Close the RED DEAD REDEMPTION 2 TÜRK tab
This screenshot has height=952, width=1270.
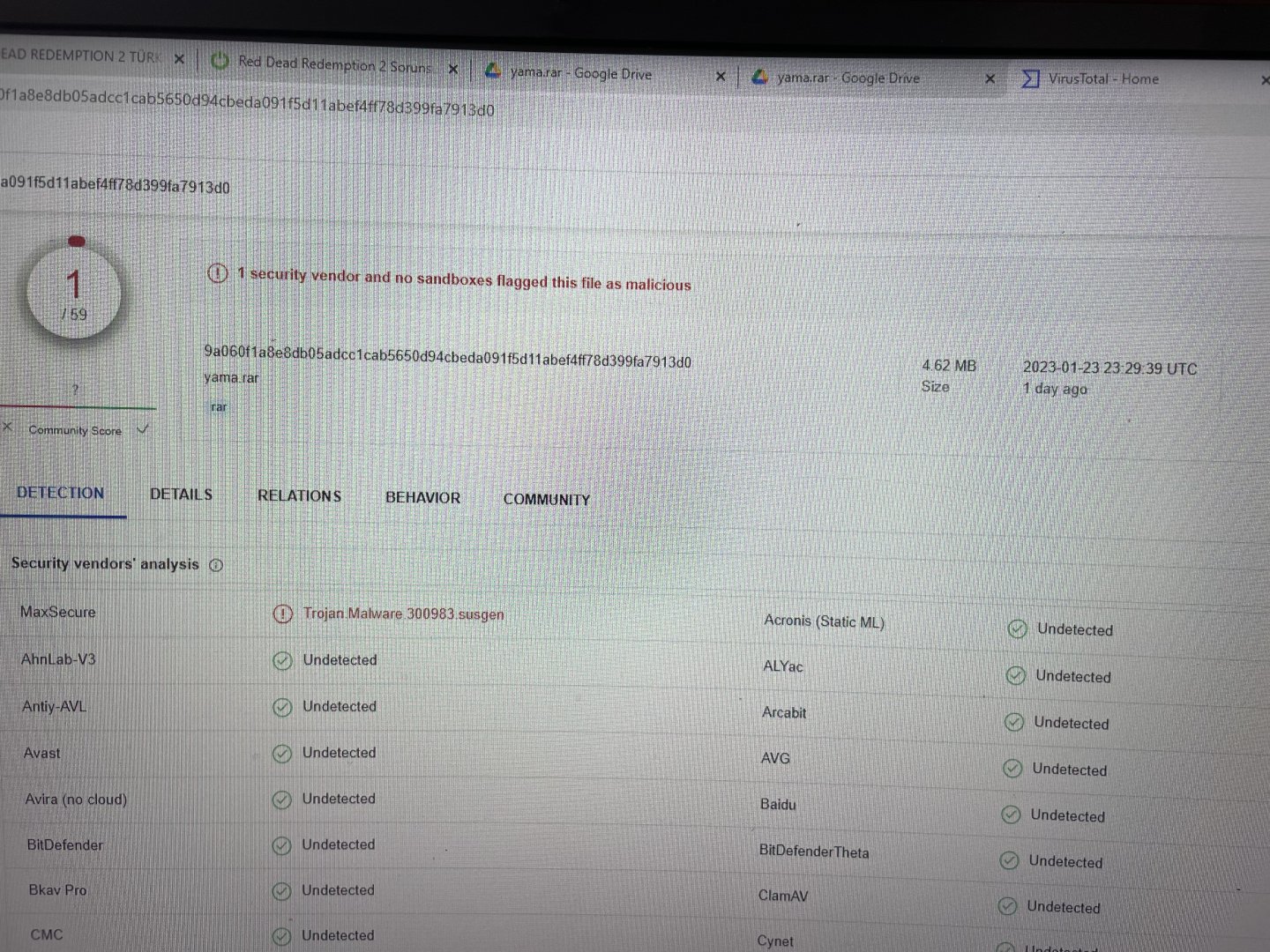(179, 59)
